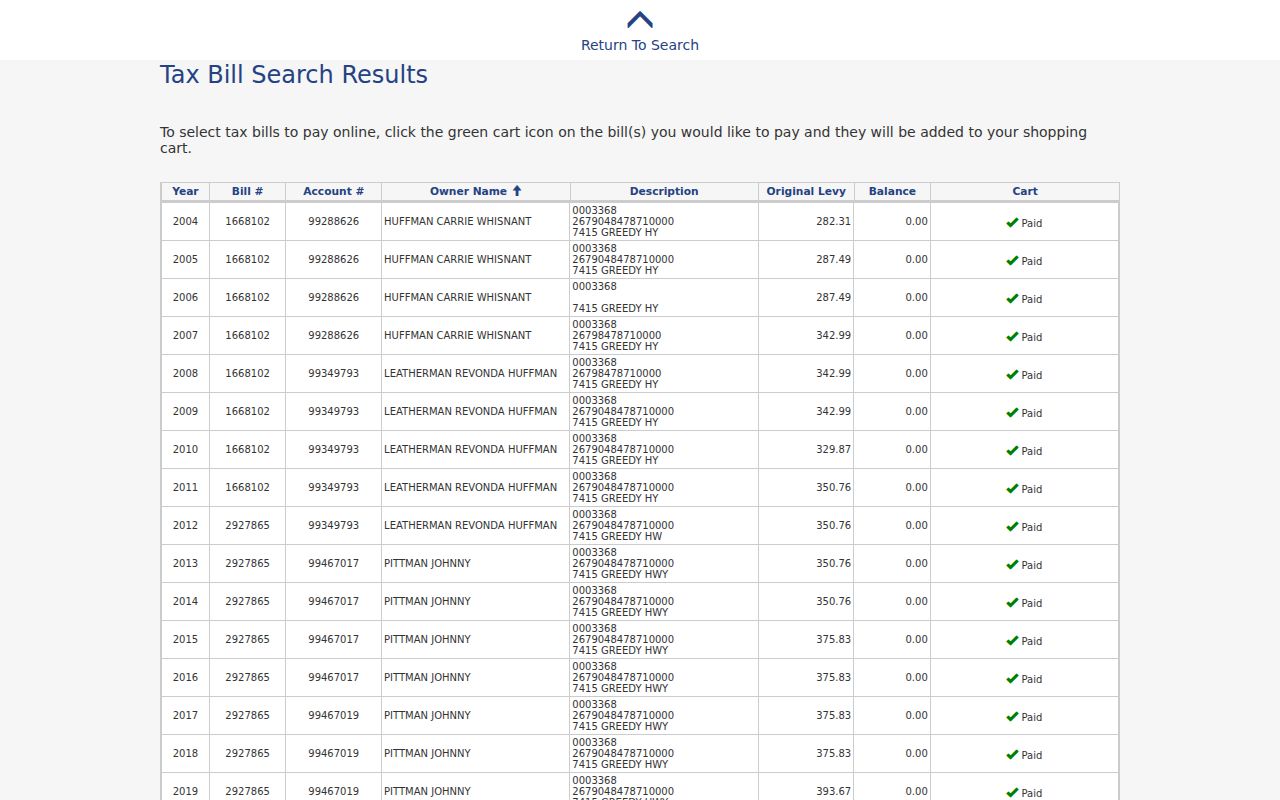Viewport: 1280px width, 800px height.
Task: Click the green checkmark in the 2015 row
Action: click(1012, 641)
